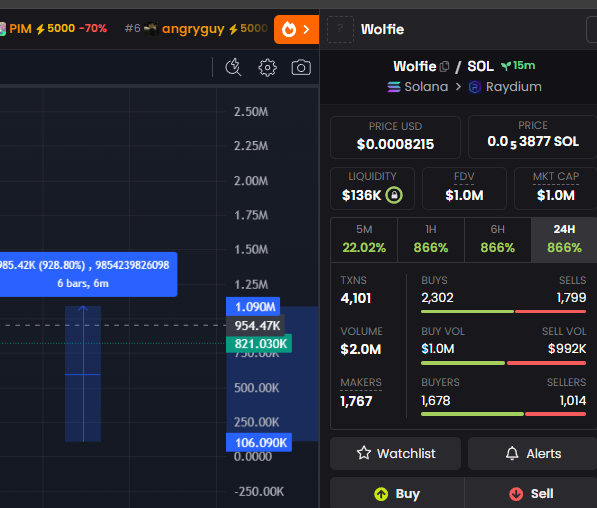The height and width of the screenshot is (508, 597).
Task: Click the BUYERS 1,678 value
Action: (436, 401)
